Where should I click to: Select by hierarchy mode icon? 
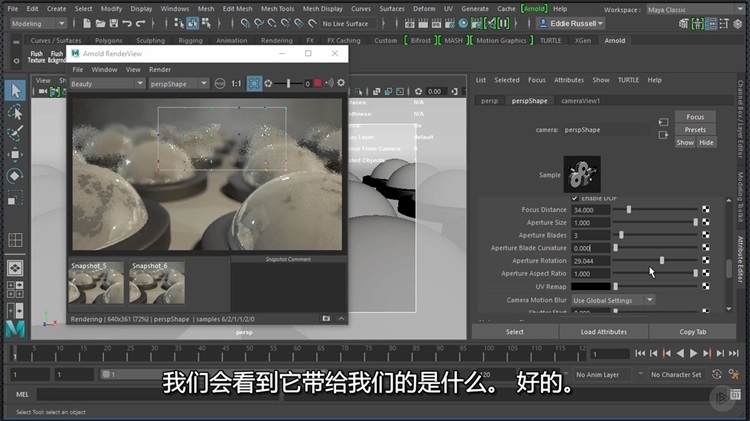[x=179, y=23]
